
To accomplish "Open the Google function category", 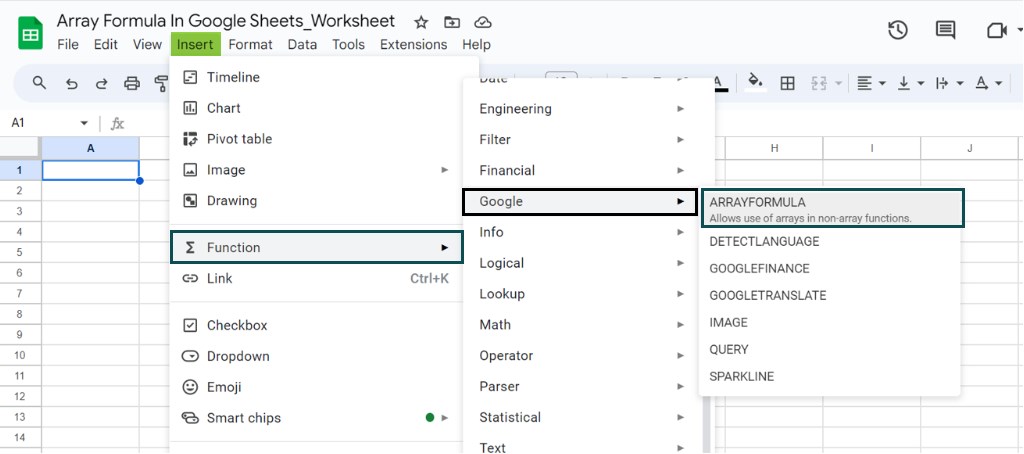I will (x=581, y=201).
